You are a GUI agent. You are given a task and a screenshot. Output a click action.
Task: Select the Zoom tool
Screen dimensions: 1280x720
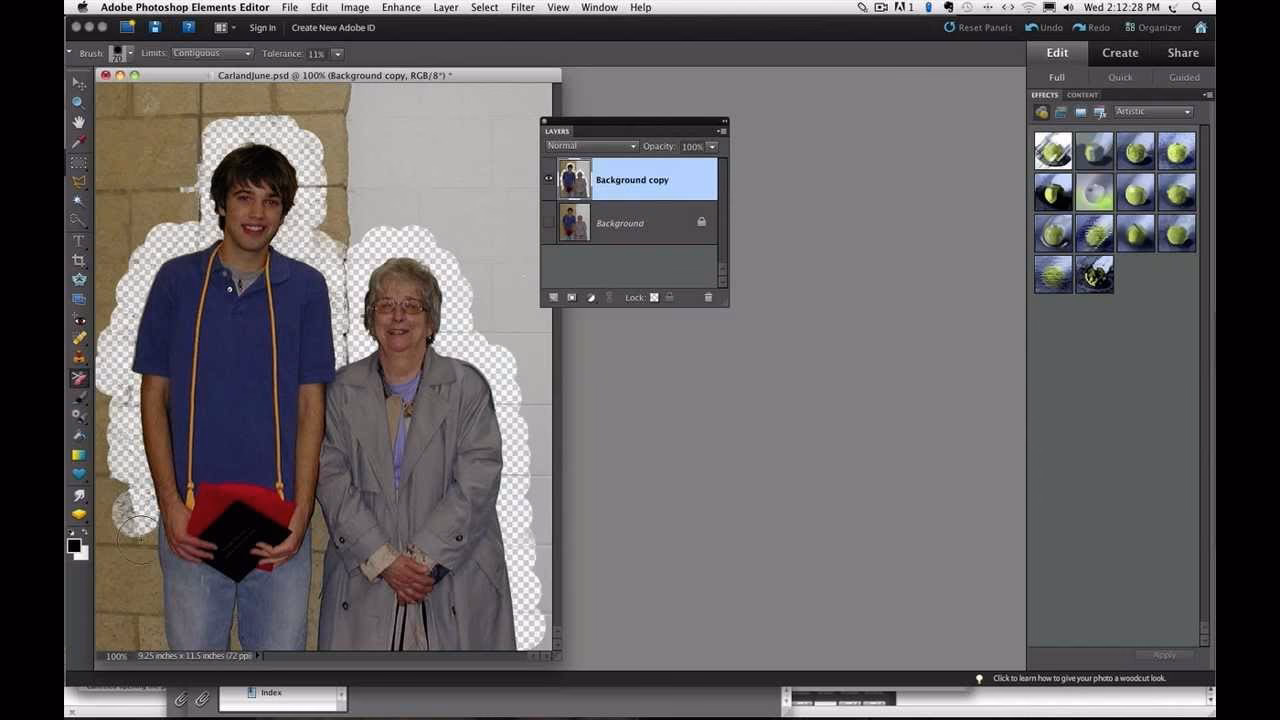[77, 101]
